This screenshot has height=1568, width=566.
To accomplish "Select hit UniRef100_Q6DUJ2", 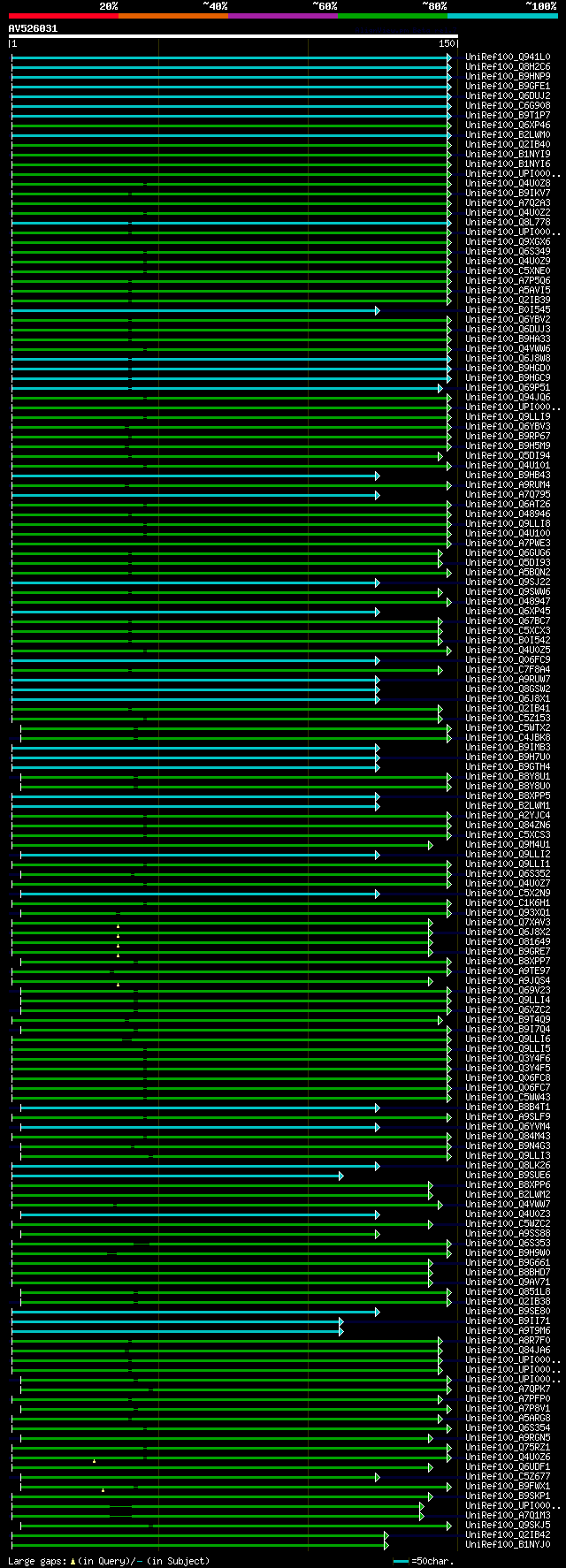I will click(508, 96).
